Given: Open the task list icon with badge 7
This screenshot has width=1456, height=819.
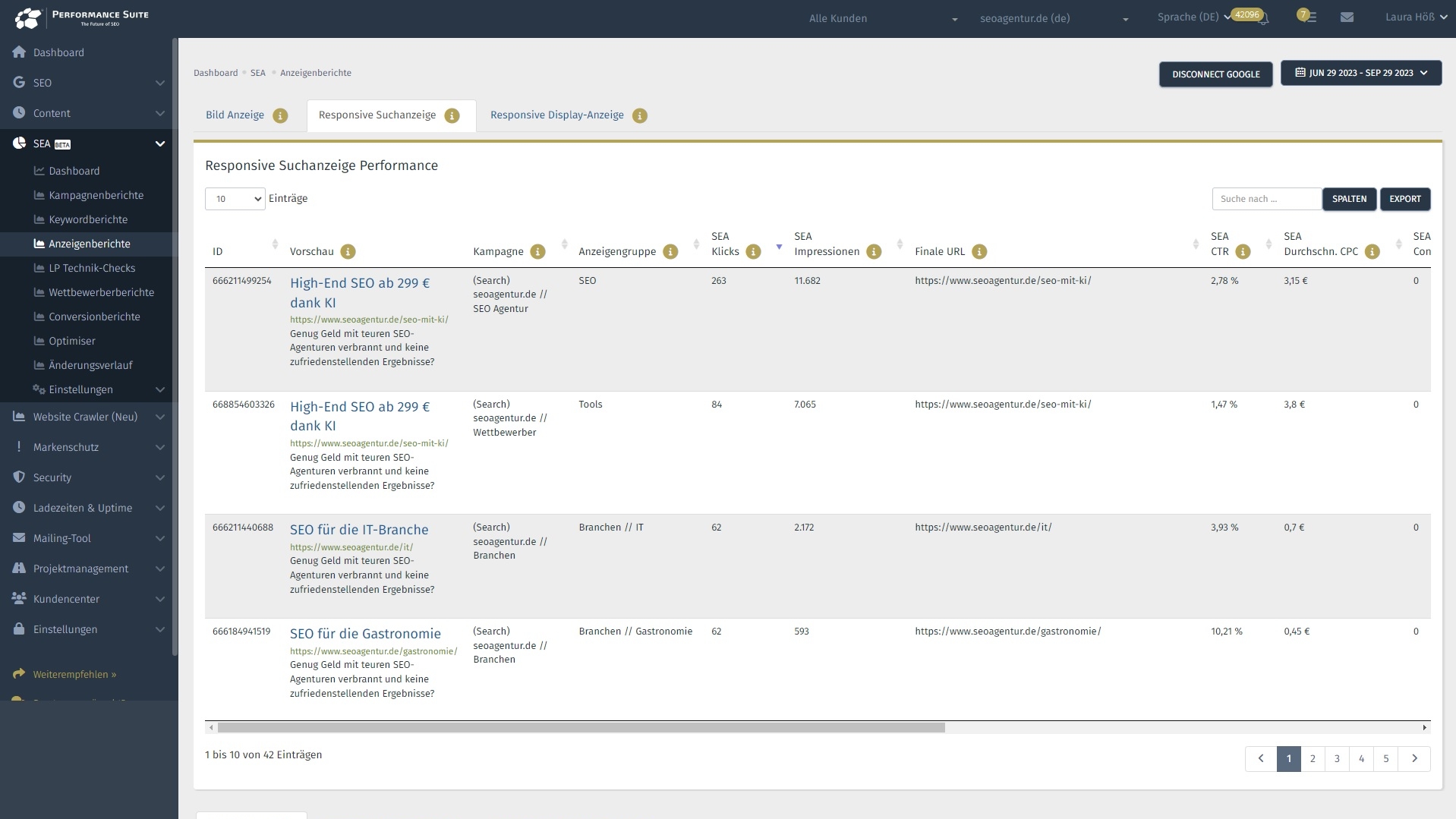Looking at the screenshot, I should click(x=1309, y=16).
